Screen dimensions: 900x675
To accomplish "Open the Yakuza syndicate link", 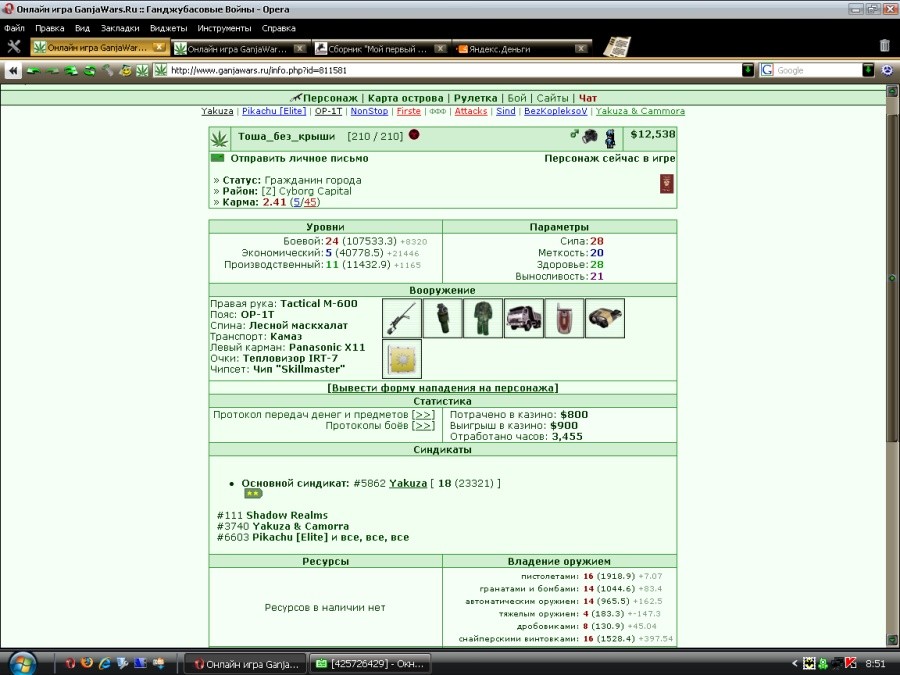I will (408, 483).
